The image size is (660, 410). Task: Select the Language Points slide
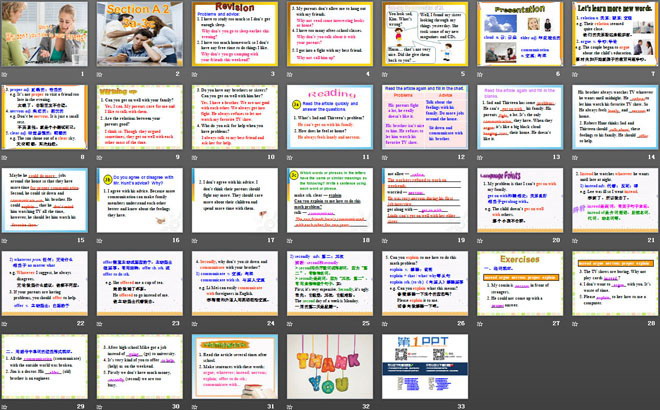[520, 200]
